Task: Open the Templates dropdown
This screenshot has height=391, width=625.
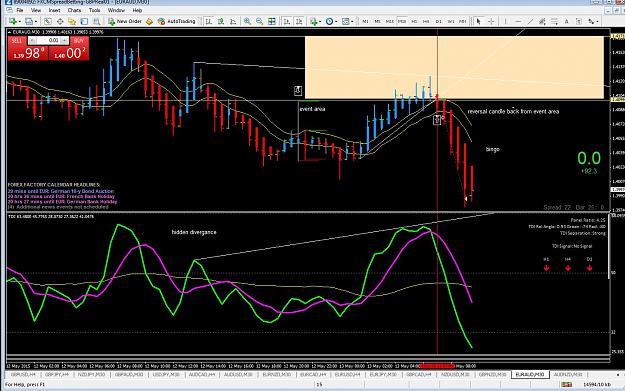Action: click(347, 21)
